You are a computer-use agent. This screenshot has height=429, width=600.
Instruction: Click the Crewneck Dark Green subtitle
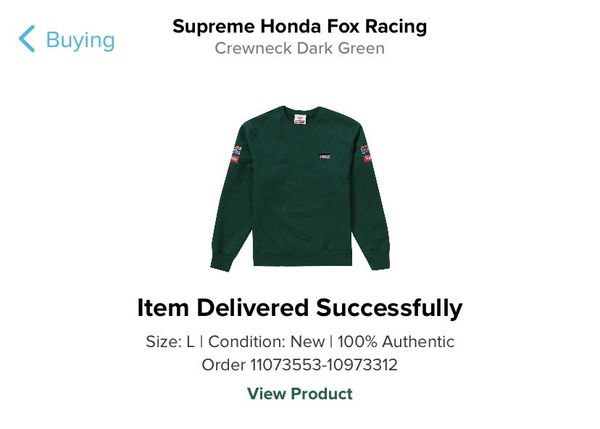(x=300, y=48)
